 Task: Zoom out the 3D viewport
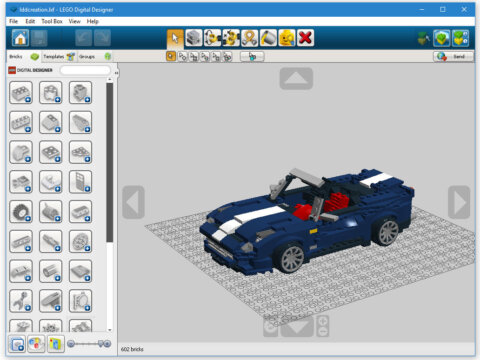tap(323, 332)
